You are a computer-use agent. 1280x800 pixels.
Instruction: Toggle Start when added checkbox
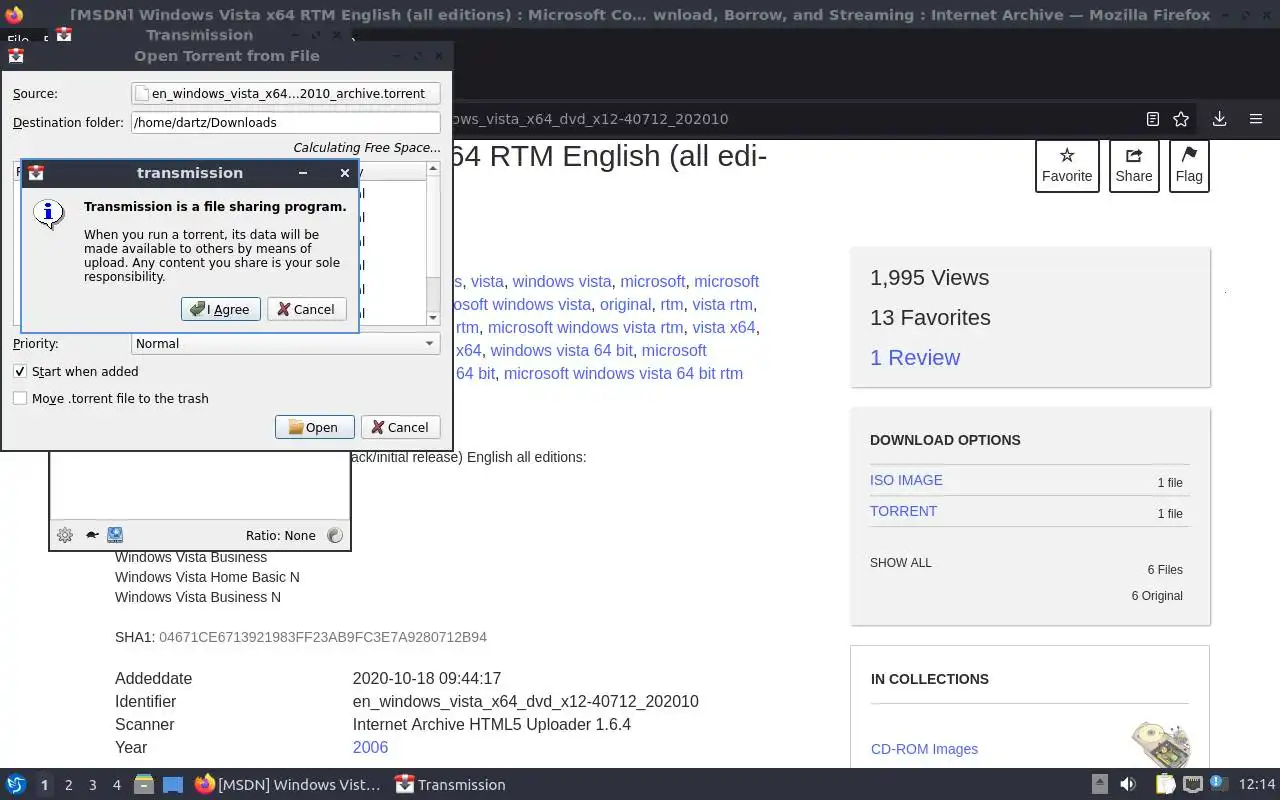click(x=20, y=371)
